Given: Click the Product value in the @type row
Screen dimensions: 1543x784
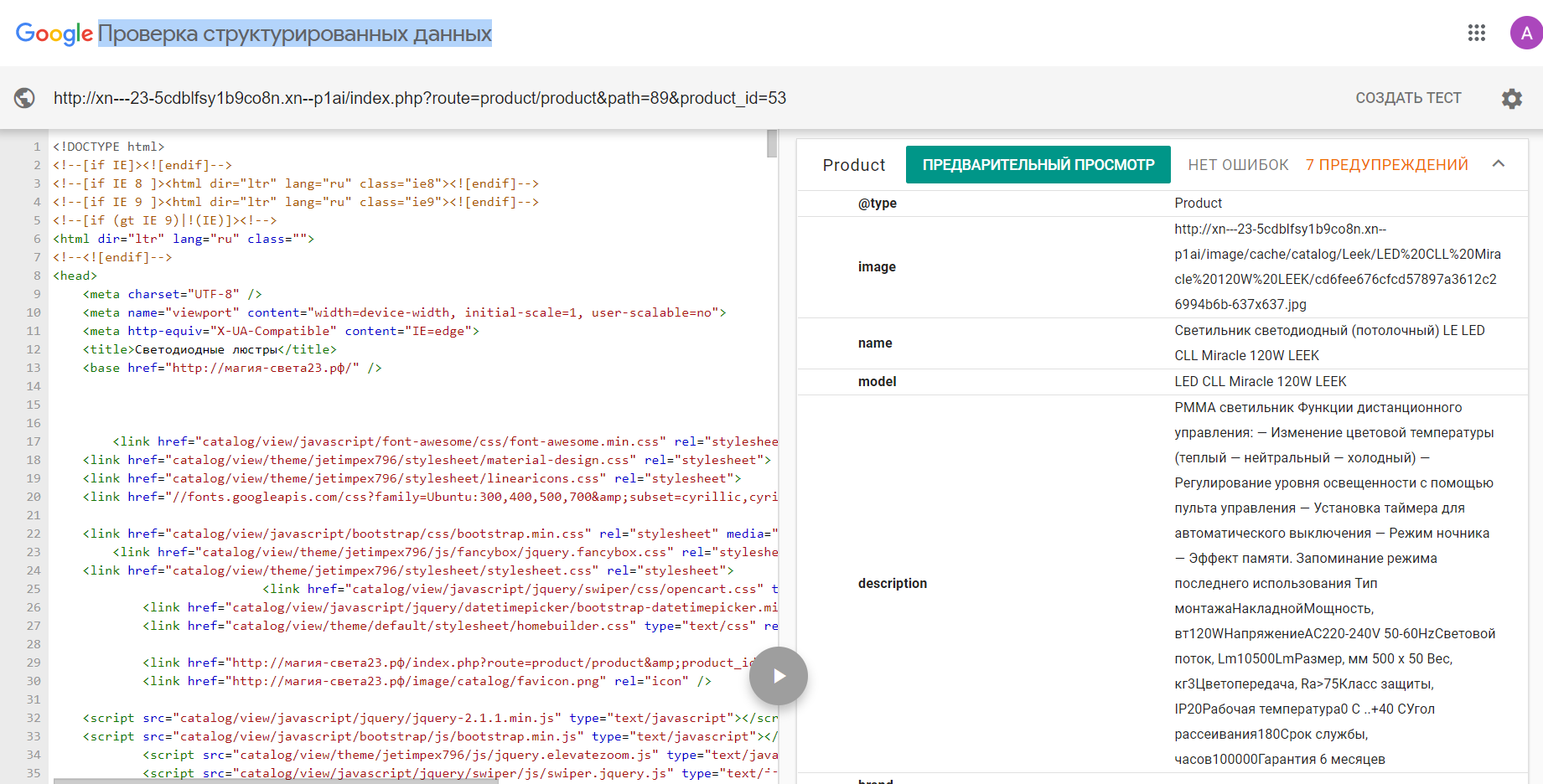Looking at the screenshot, I should [1198, 203].
